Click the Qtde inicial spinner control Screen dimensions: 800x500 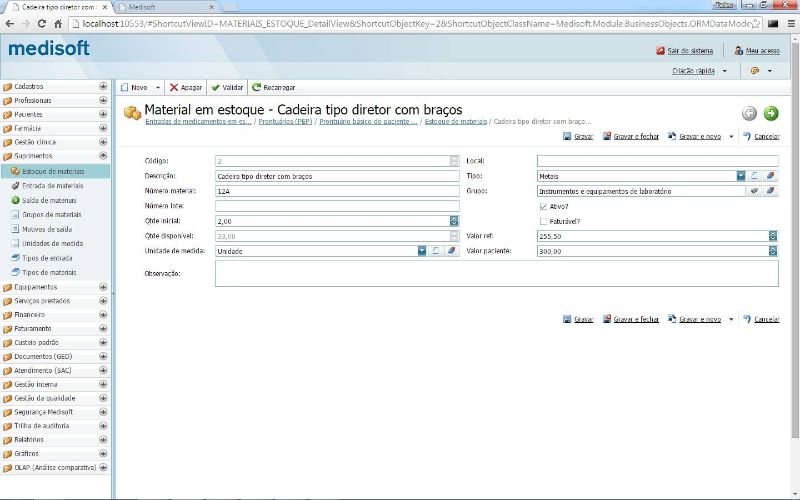click(454, 221)
